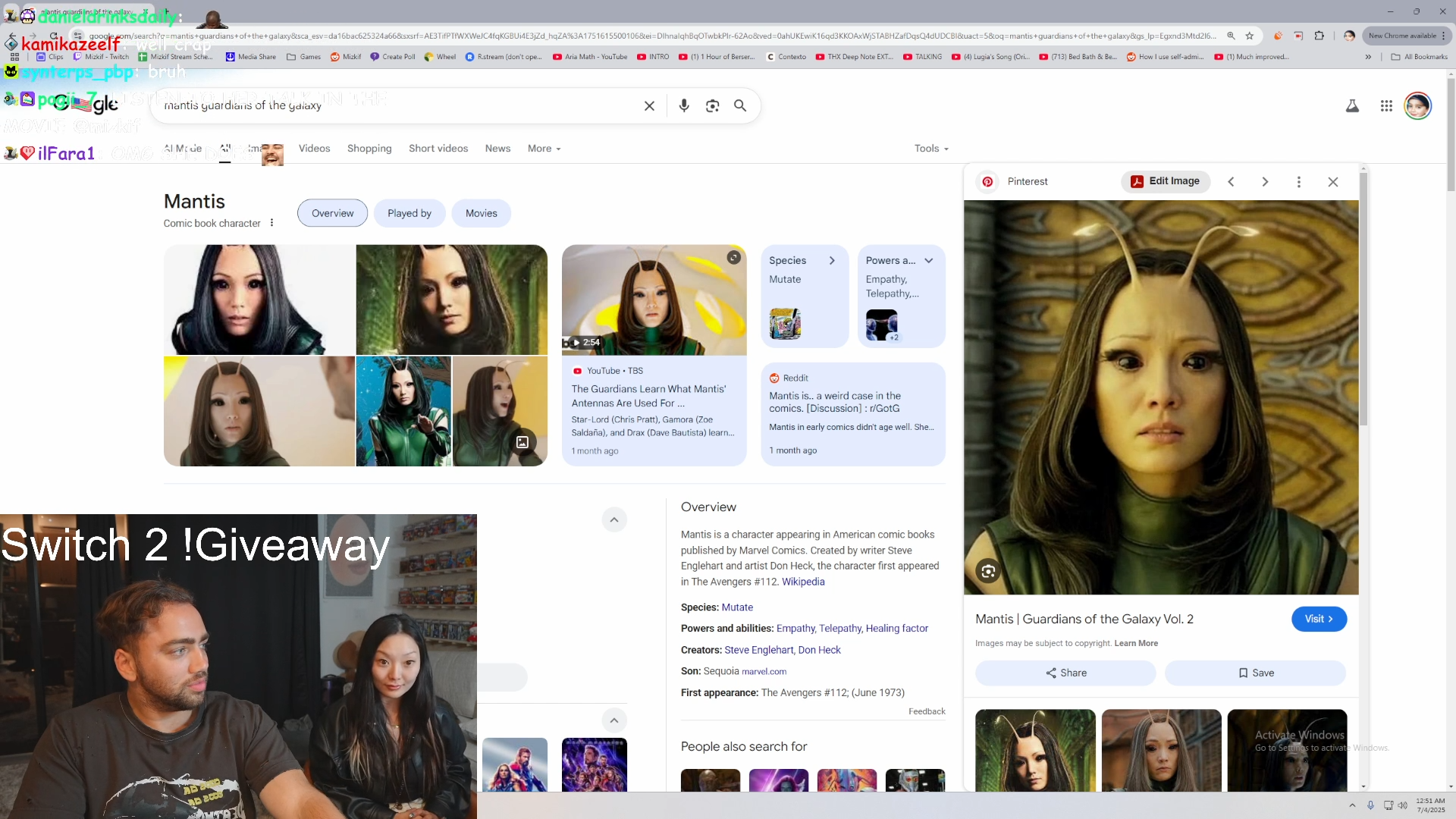Open the Clips bookmark
This screenshot has width=1456, height=819.
tap(50, 57)
